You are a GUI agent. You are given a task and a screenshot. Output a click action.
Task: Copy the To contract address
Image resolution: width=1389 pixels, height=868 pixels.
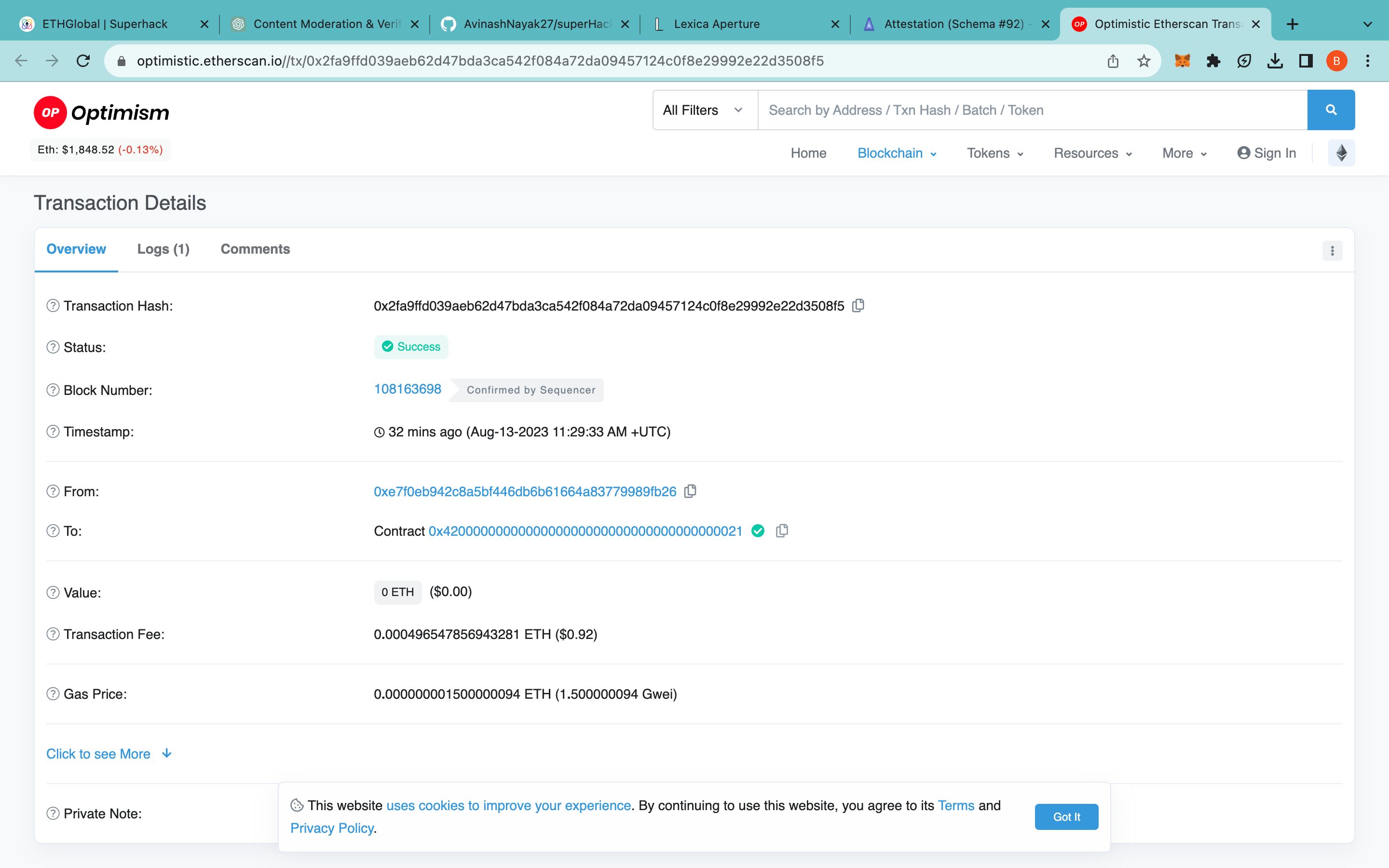(x=782, y=531)
